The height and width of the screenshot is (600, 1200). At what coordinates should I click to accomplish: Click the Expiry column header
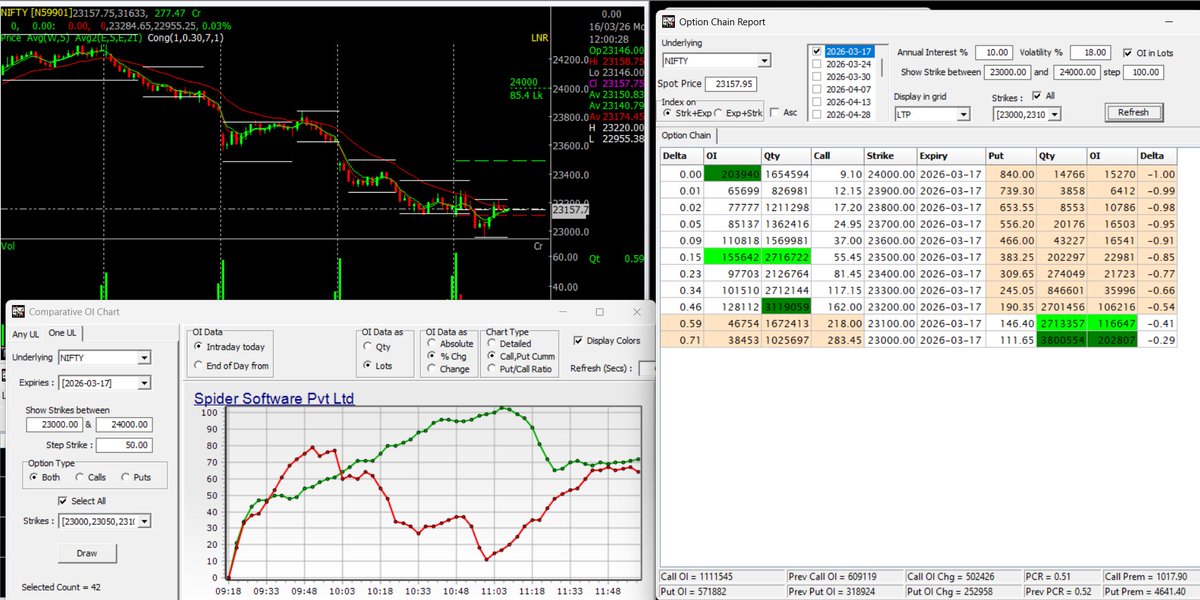pyautogui.click(x=950, y=156)
